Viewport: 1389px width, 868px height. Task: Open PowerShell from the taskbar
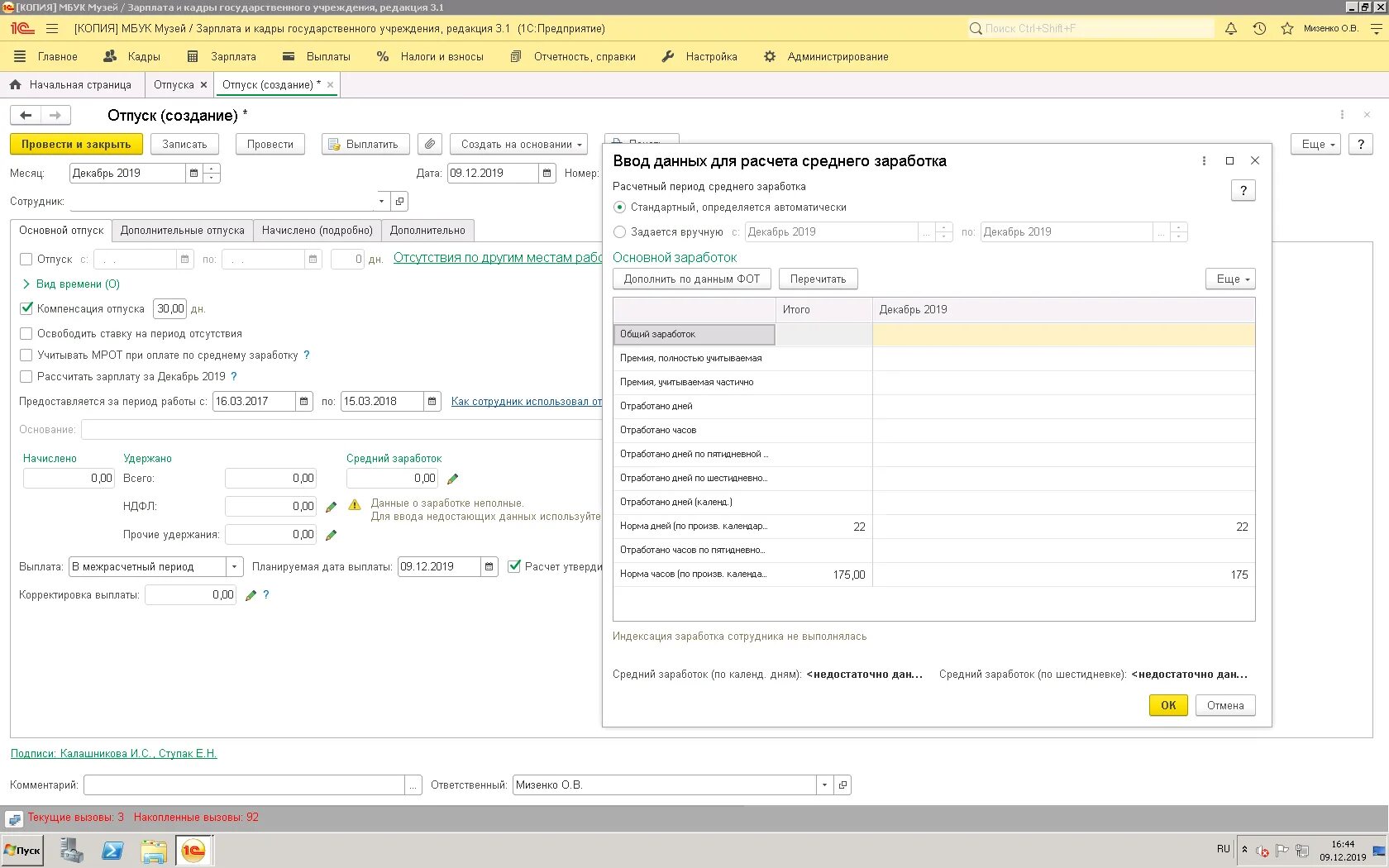click(x=112, y=850)
